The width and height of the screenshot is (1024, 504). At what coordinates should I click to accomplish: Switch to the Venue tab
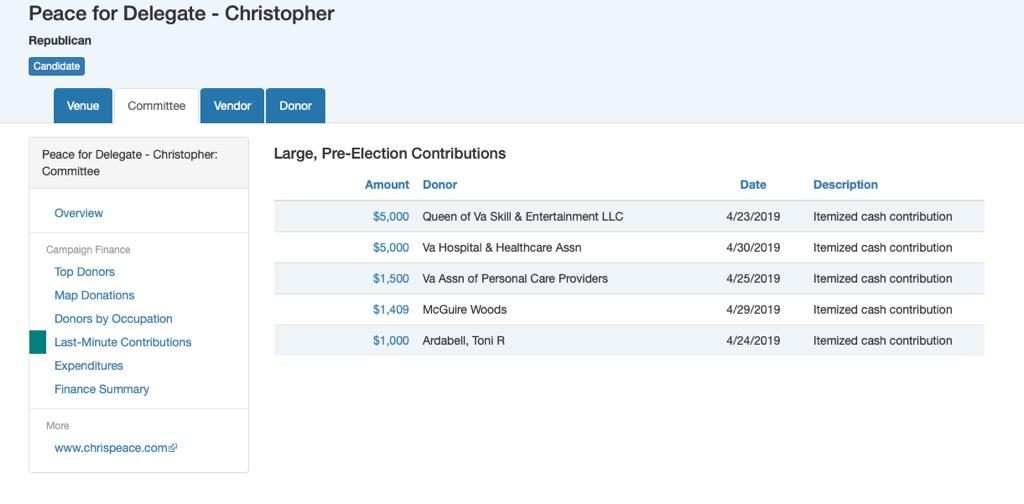[83, 106]
